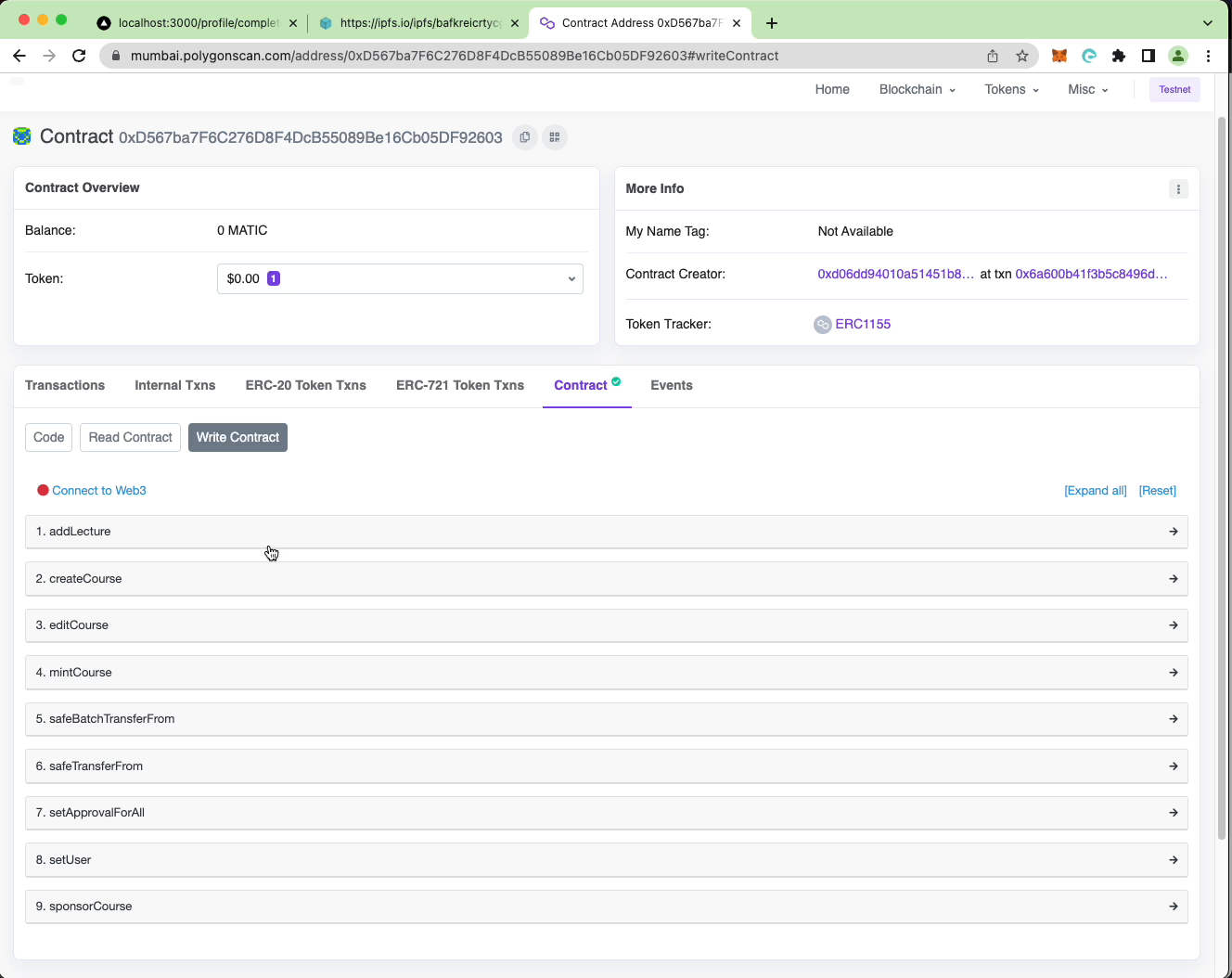Copy contract address to clipboard icon
This screenshot has width=1232, height=978.
coord(525,137)
